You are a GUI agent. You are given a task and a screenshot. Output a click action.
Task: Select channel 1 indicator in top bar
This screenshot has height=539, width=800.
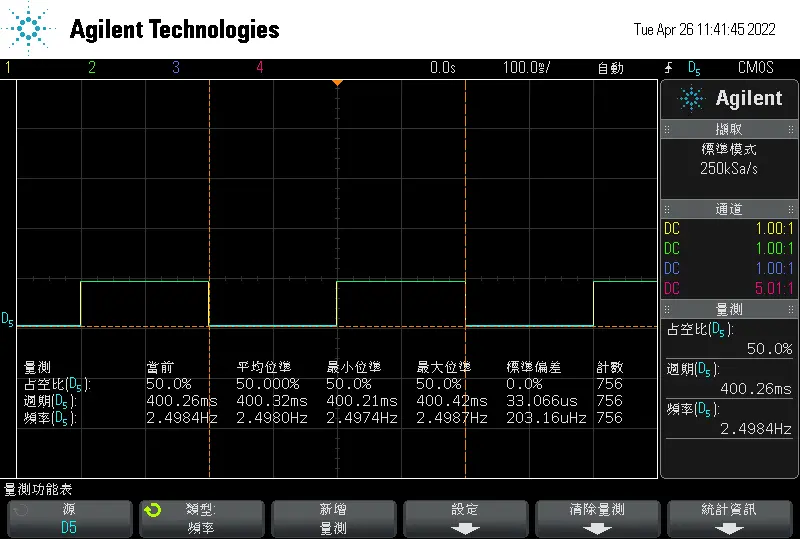(8, 67)
